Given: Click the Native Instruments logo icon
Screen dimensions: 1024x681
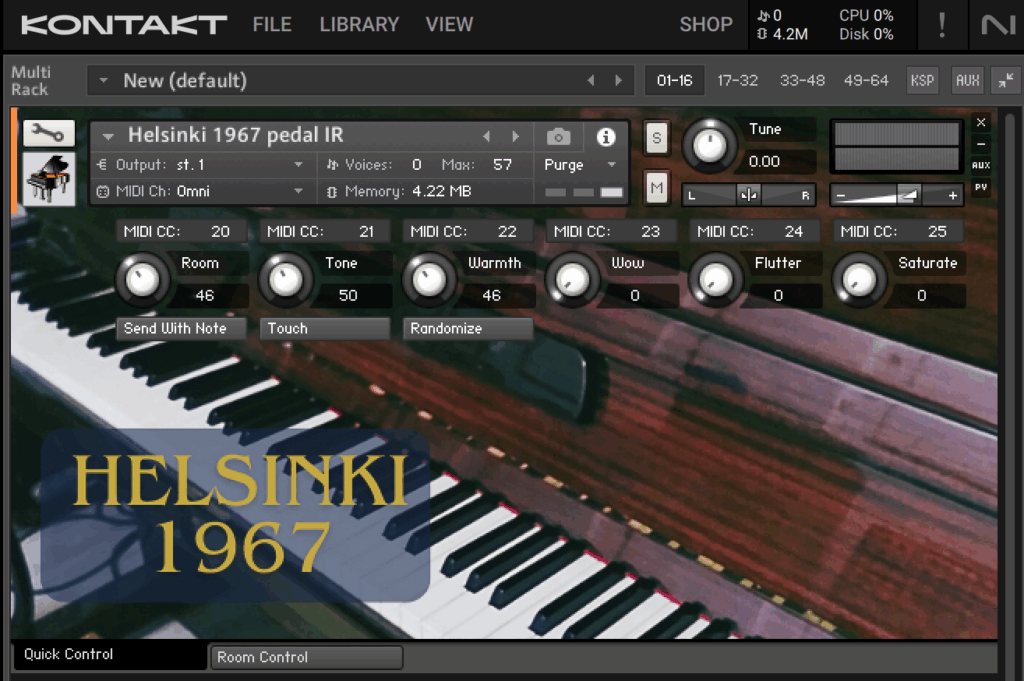Looking at the screenshot, I should [x=997, y=25].
